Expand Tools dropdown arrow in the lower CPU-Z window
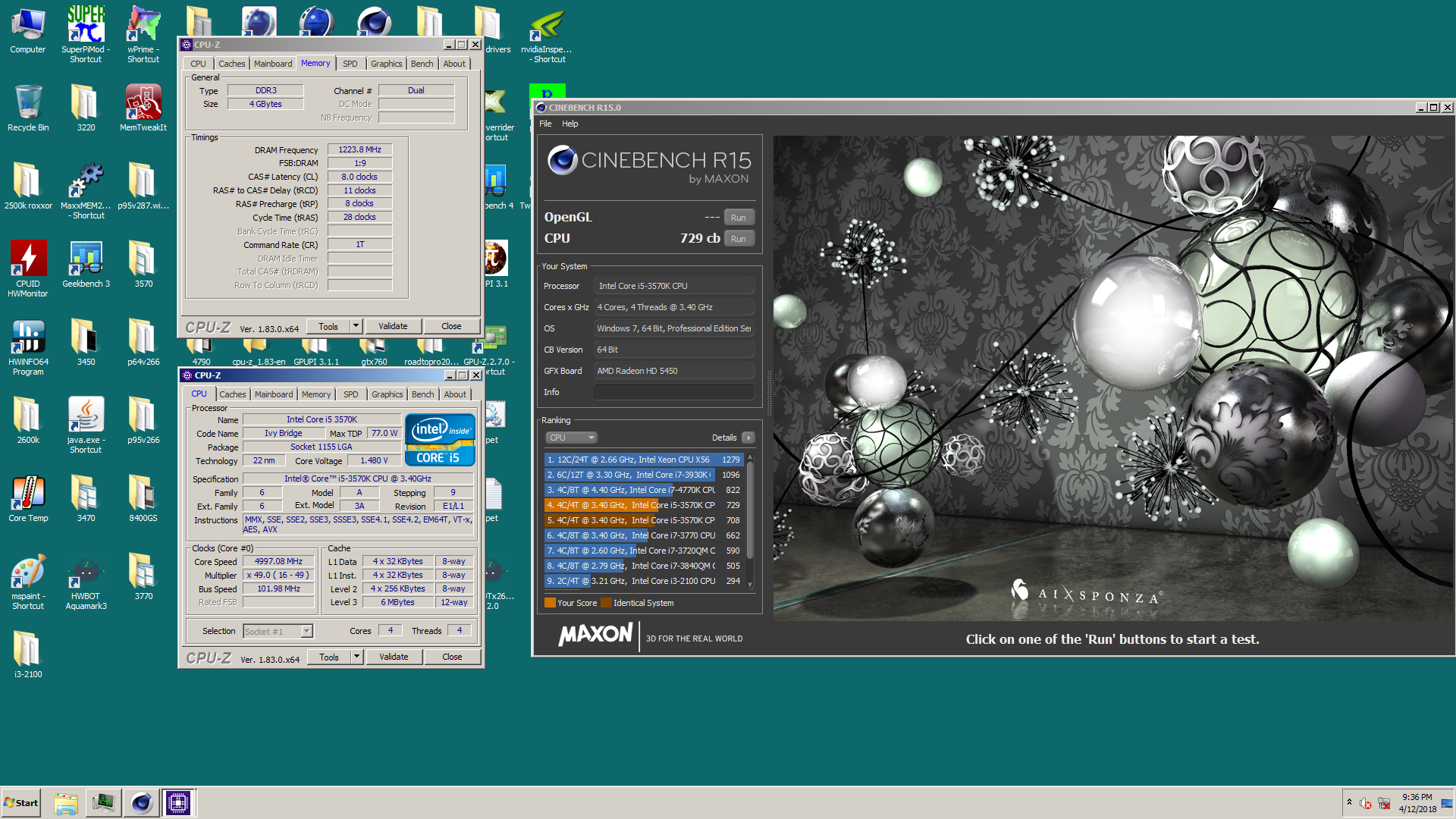The width and height of the screenshot is (1456, 819). [356, 657]
